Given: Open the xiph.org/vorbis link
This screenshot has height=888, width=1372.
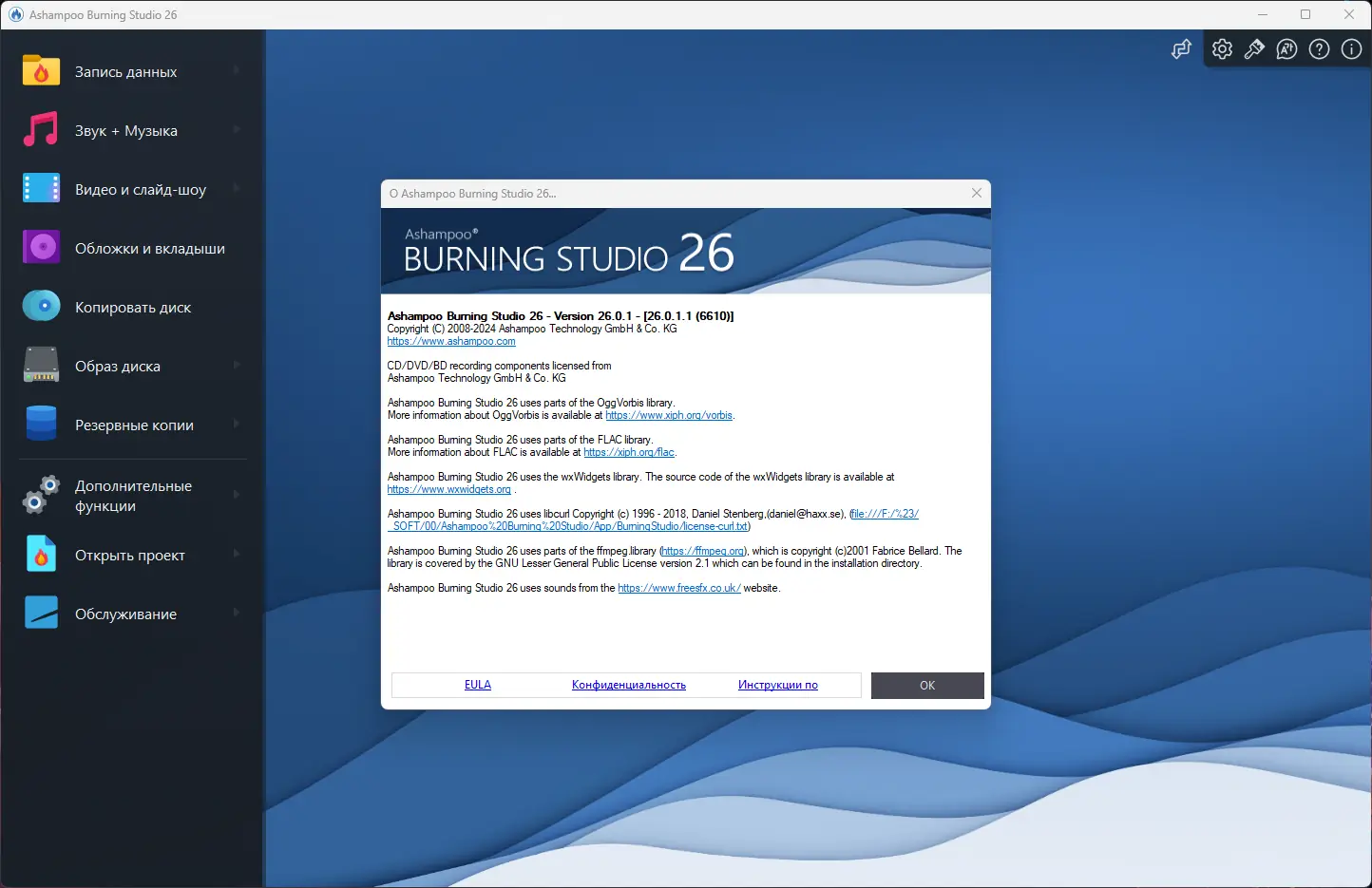Looking at the screenshot, I should tap(669, 415).
